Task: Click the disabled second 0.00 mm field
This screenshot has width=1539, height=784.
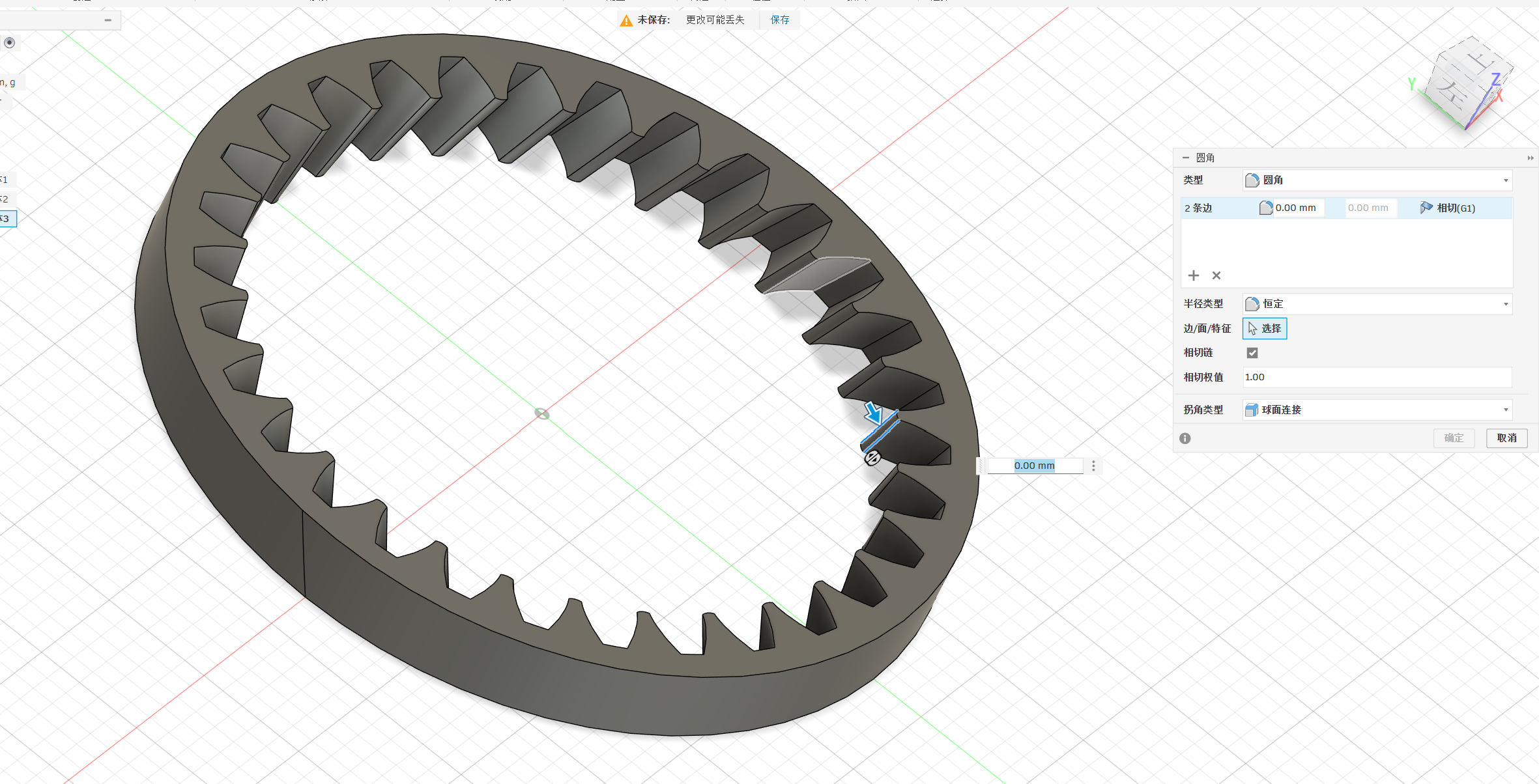Action: click(1371, 208)
